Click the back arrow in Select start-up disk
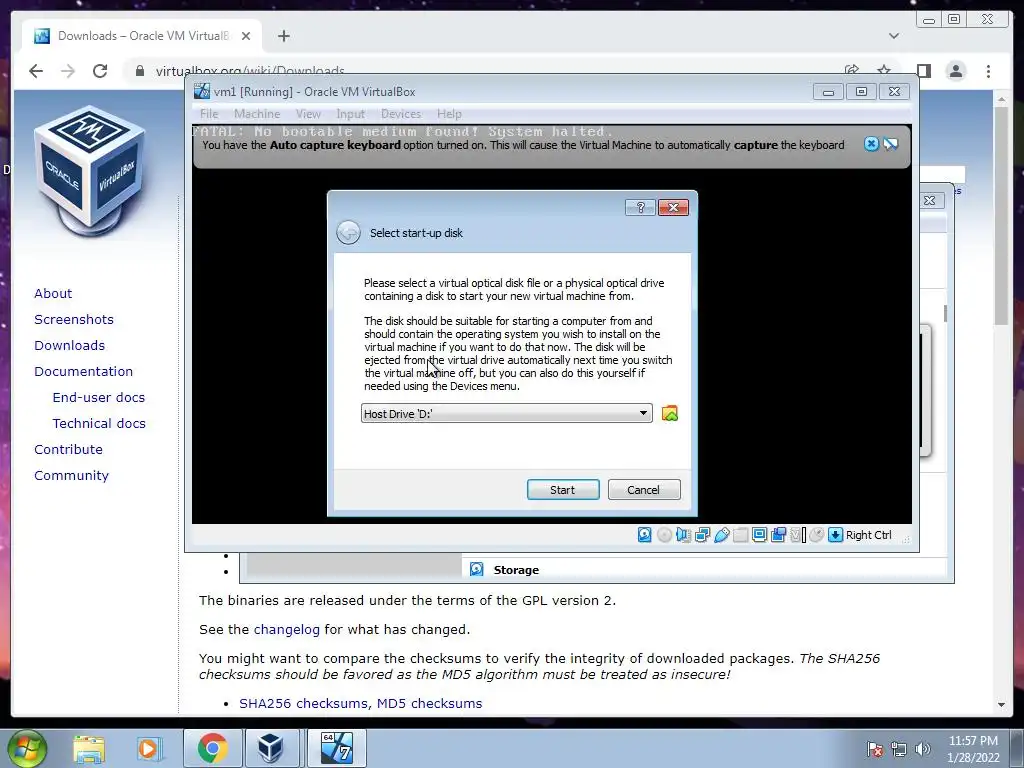This screenshot has width=1024, height=768. pos(348,232)
